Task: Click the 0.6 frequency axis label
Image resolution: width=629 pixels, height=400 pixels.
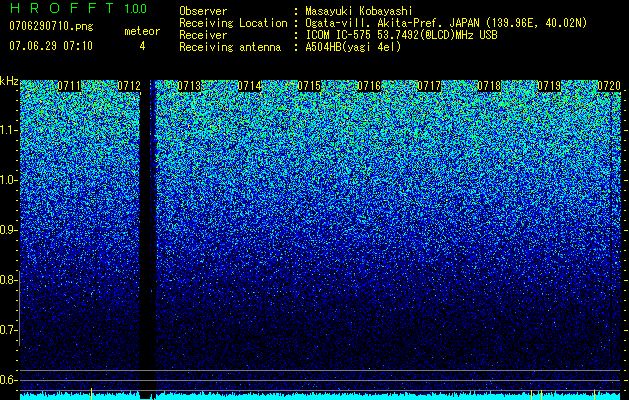Action: [8, 380]
